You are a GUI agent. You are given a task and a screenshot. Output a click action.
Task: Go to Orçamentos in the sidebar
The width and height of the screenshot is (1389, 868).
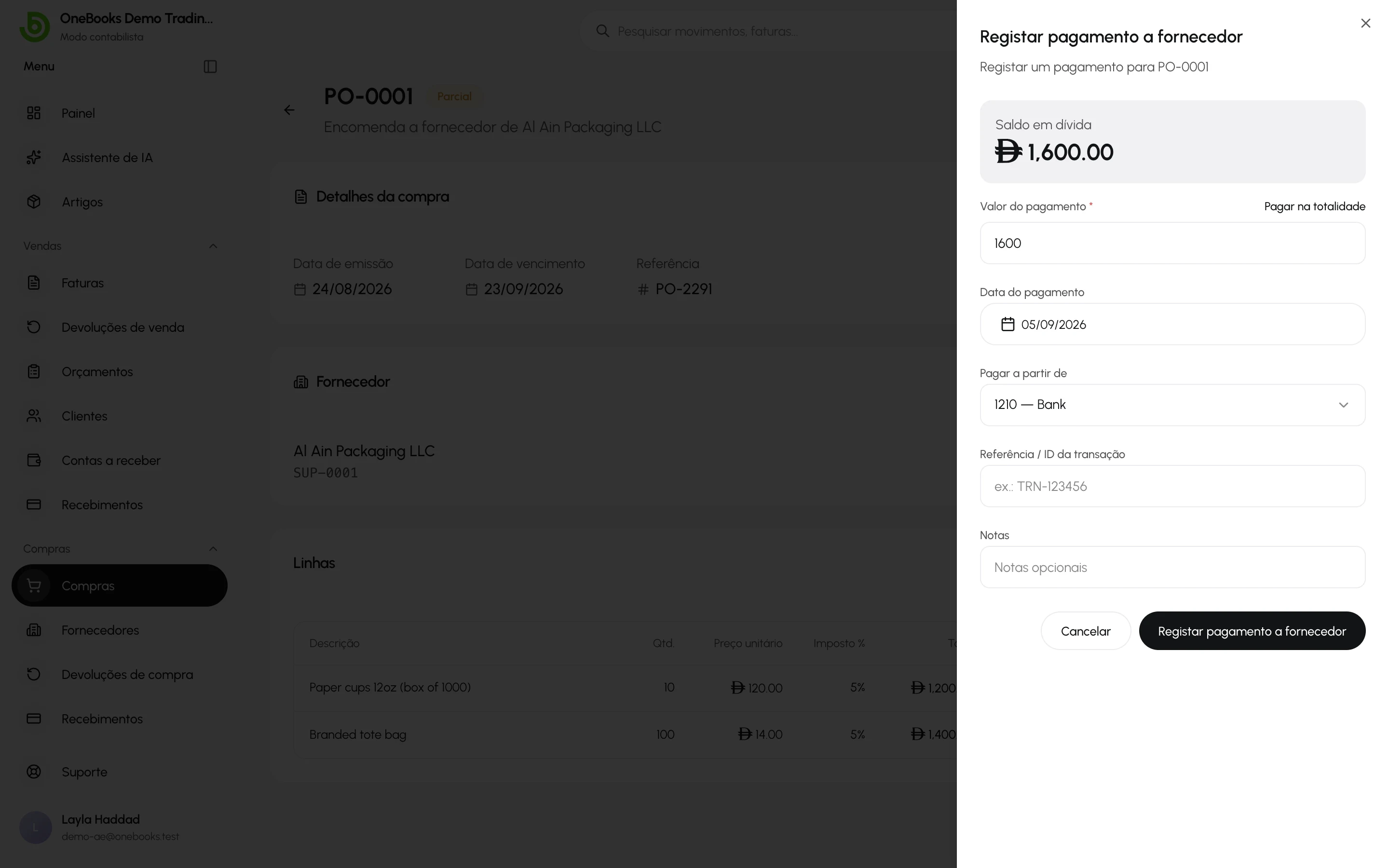pos(120,371)
